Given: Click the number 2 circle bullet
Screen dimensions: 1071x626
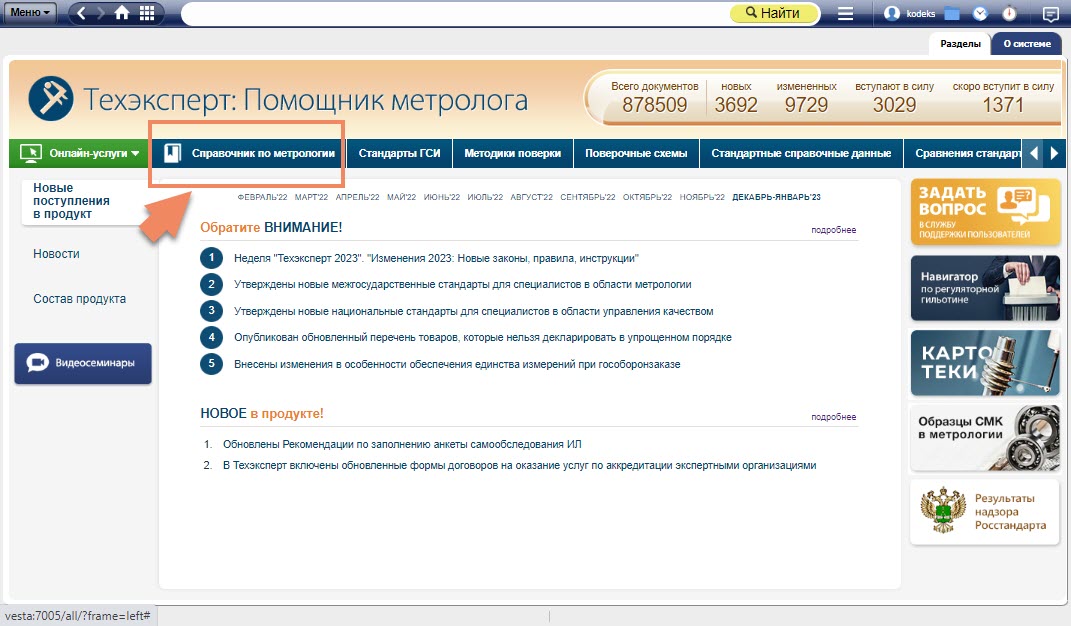Looking at the screenshot, I should [212, 284].
